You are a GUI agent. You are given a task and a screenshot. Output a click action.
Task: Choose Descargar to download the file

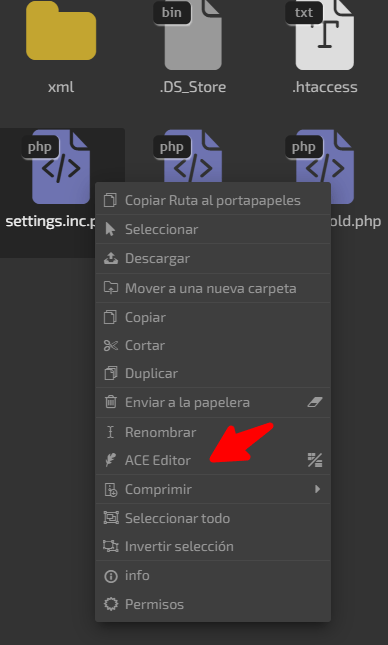[213, 258]
